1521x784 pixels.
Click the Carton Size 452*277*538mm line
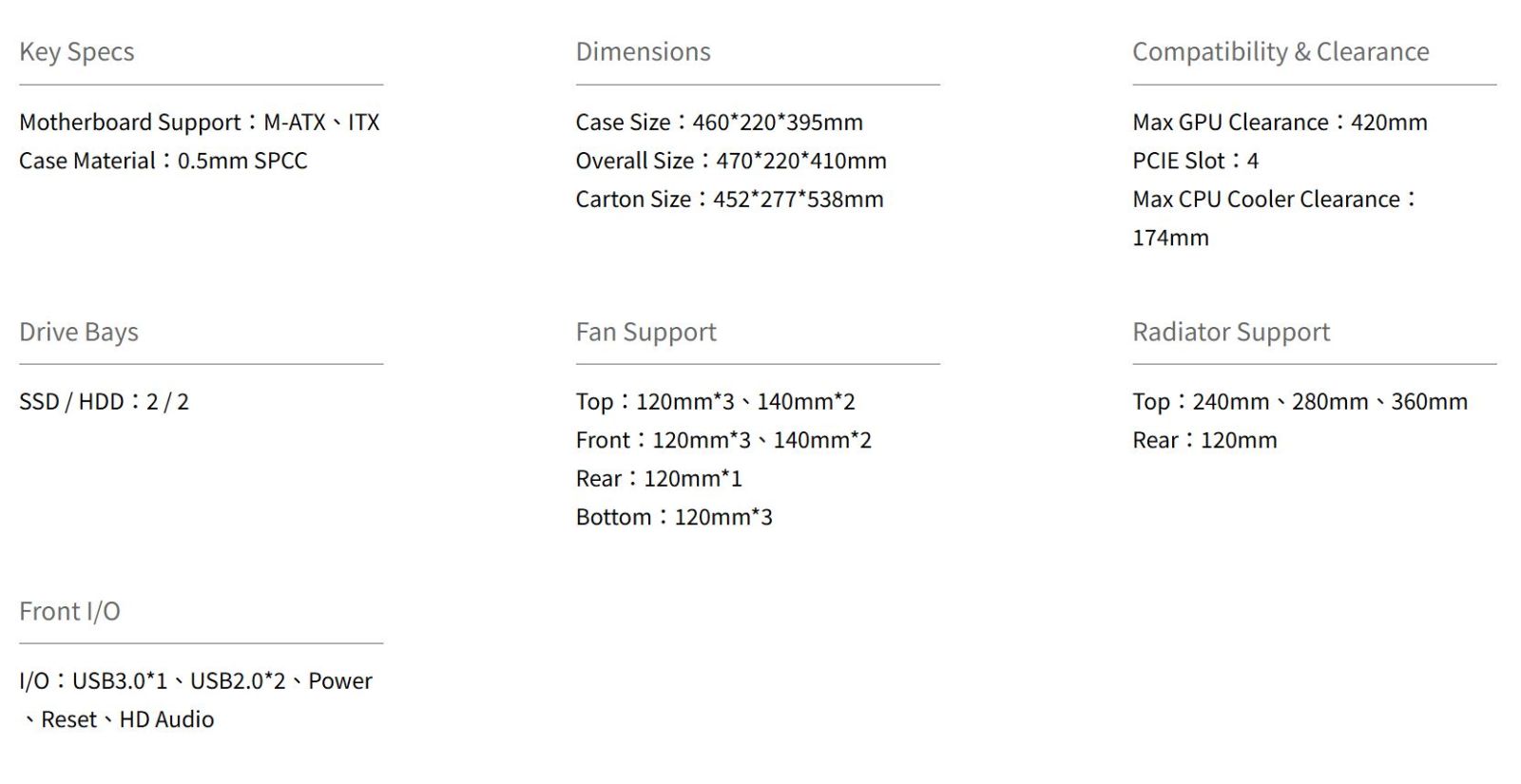click(729, 200)
